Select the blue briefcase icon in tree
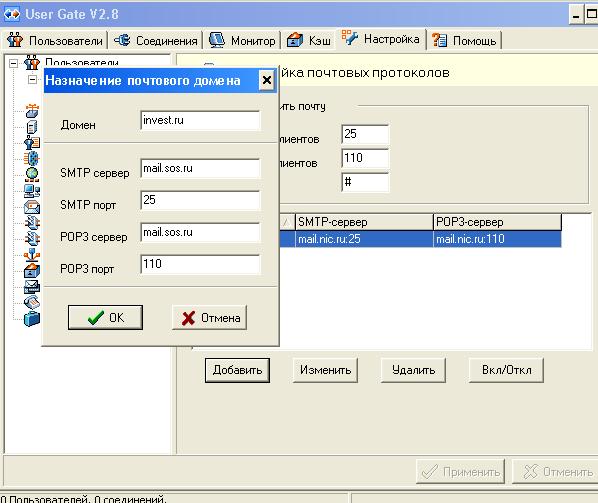The height and width of the screenshot is (503, 598). click(32, 319)
